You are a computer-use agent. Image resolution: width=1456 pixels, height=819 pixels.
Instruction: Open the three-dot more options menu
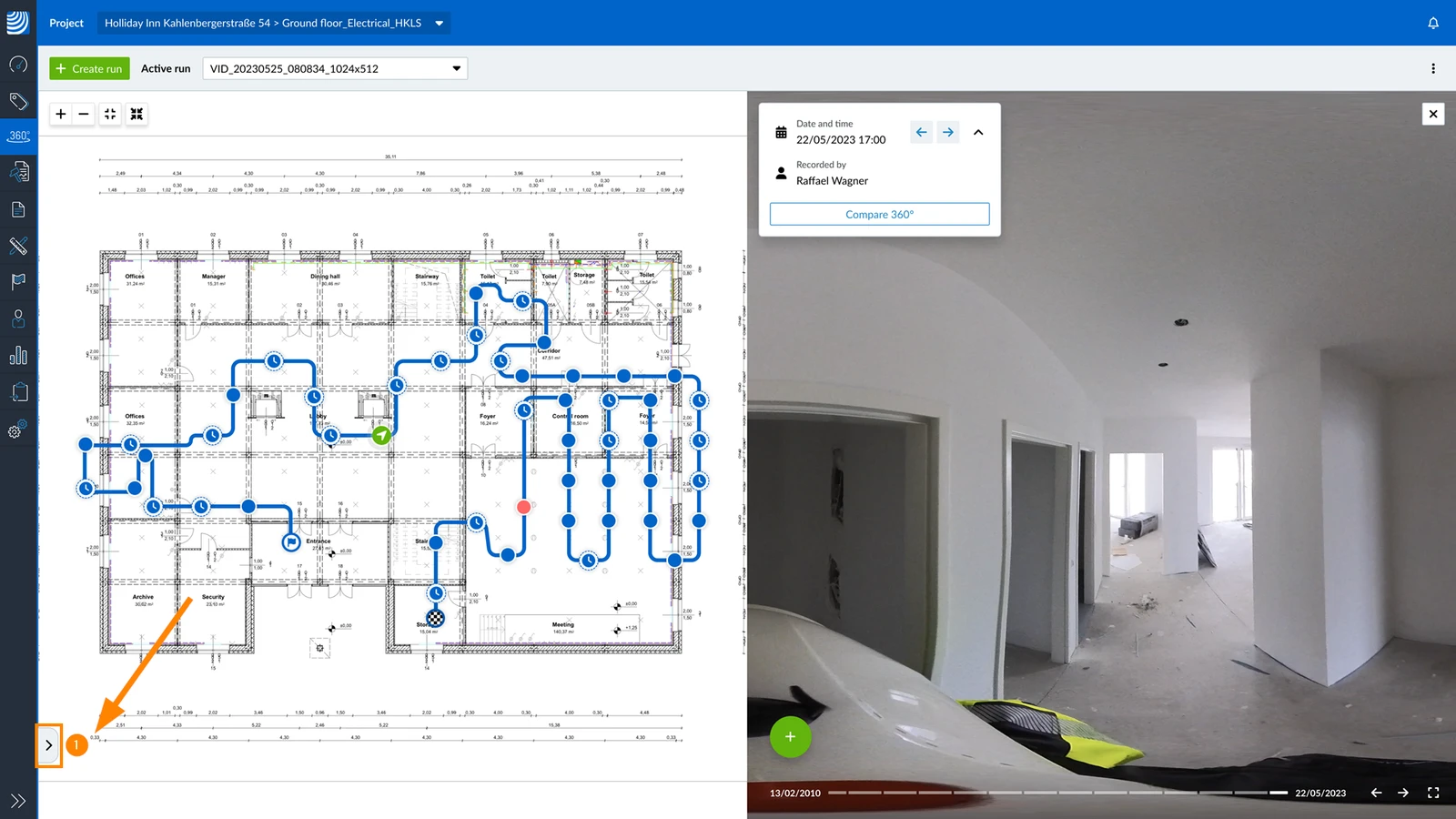1433,68
